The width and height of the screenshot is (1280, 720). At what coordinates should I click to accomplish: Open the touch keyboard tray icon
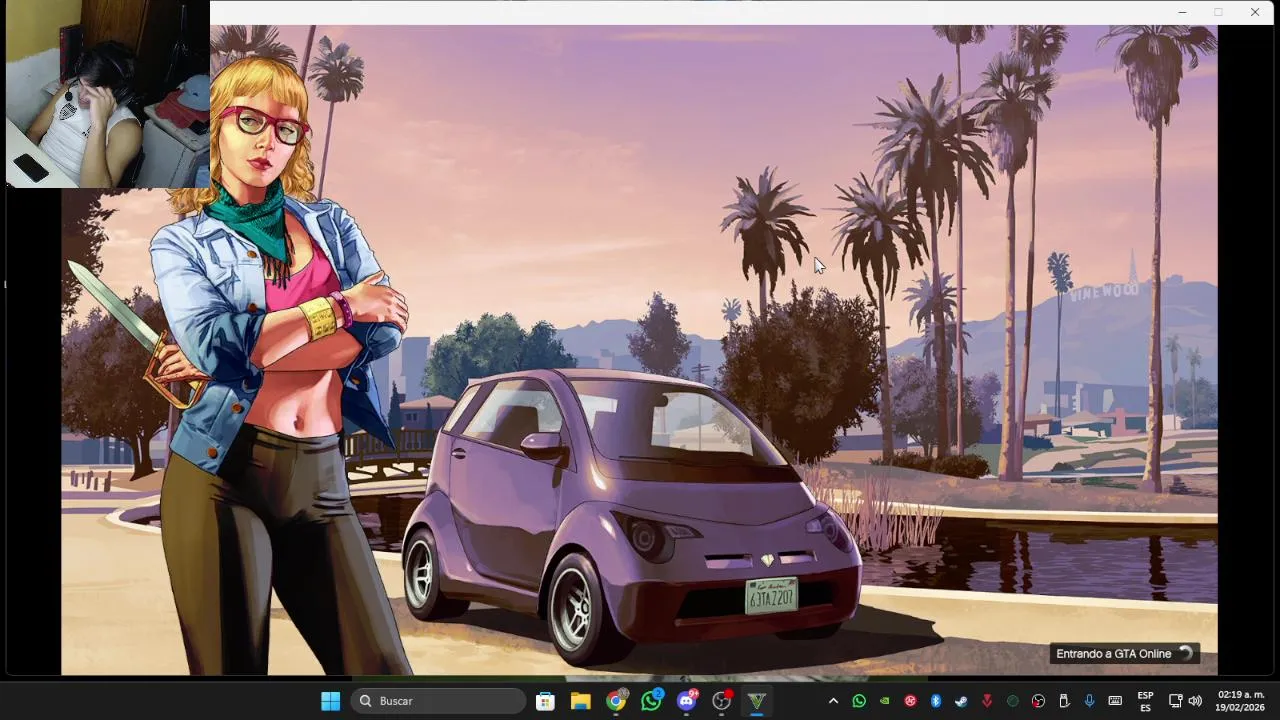tap(1115, 701)
